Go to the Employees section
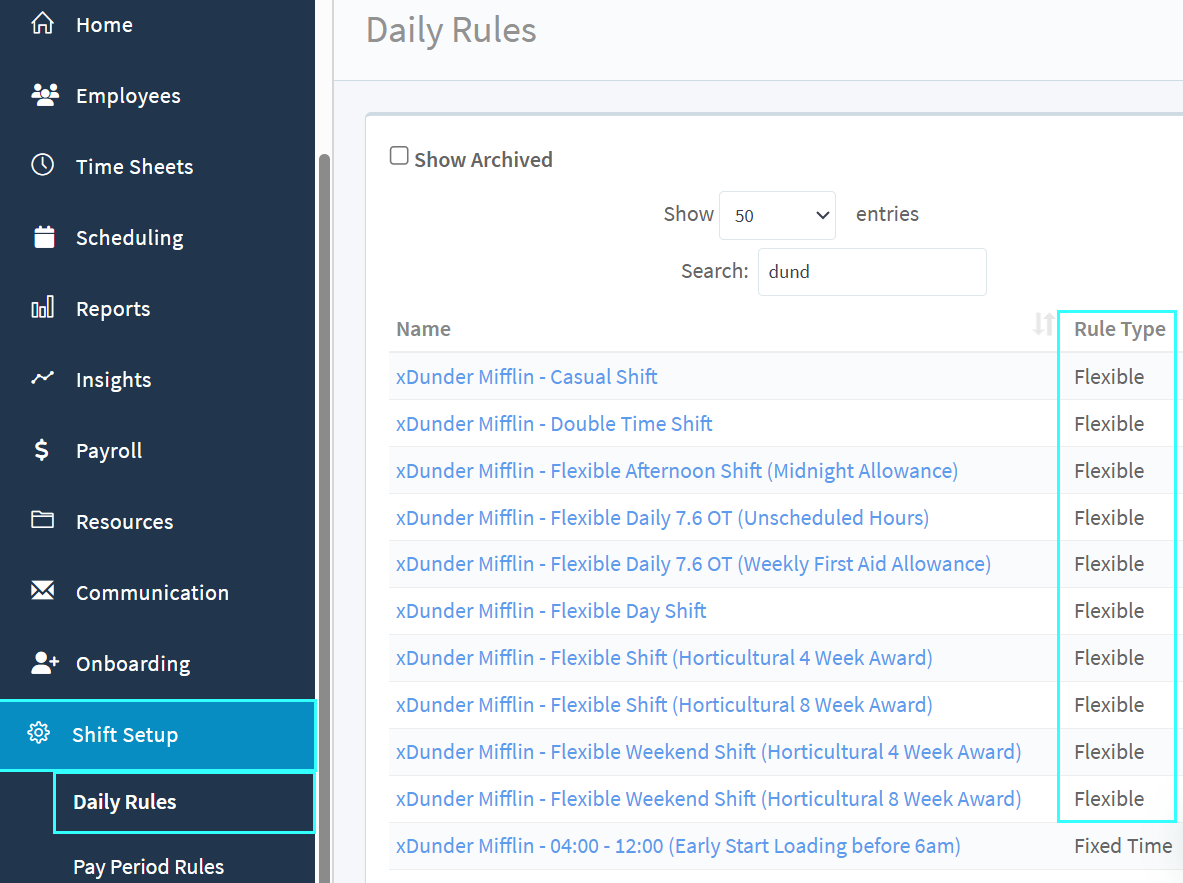This screenshot has height=883, width=1183. click(128, 96)
